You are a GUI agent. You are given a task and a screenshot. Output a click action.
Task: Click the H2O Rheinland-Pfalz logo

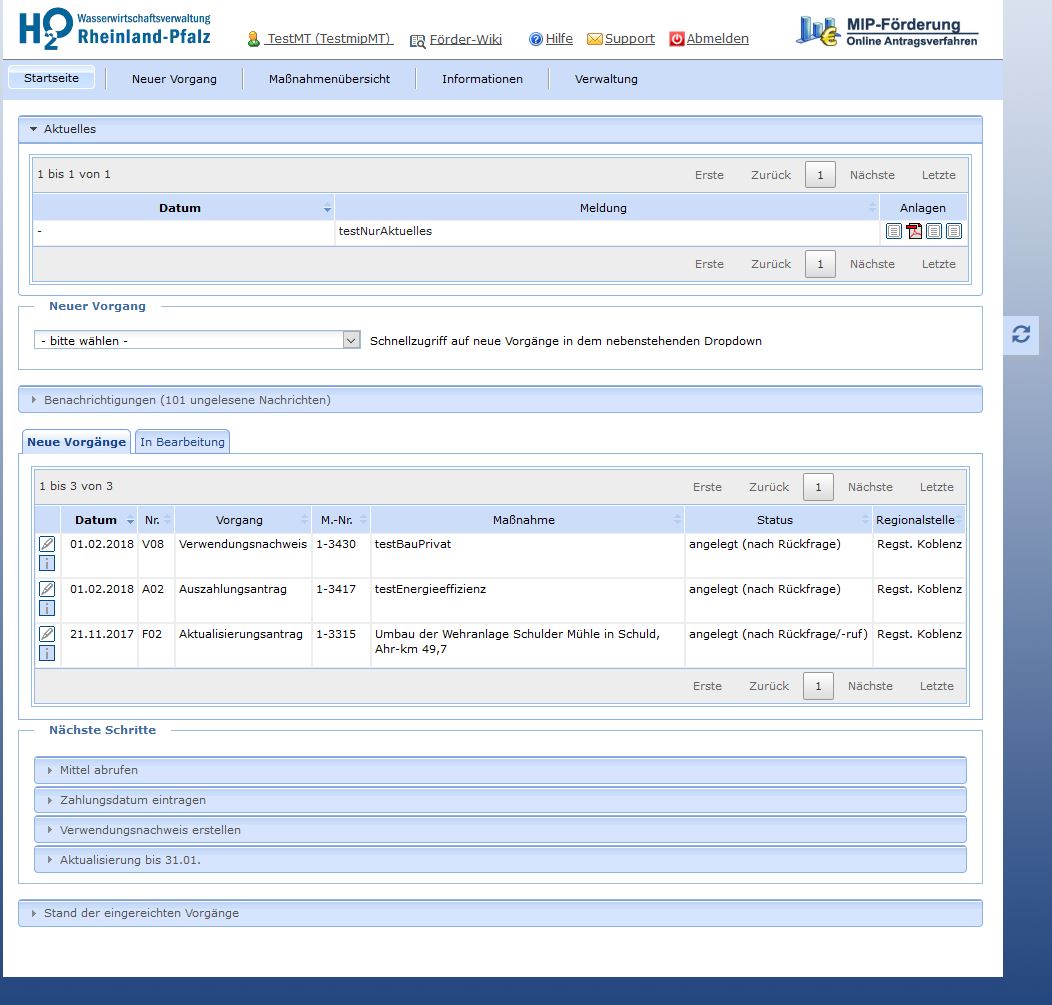click(x=115, y=29)
